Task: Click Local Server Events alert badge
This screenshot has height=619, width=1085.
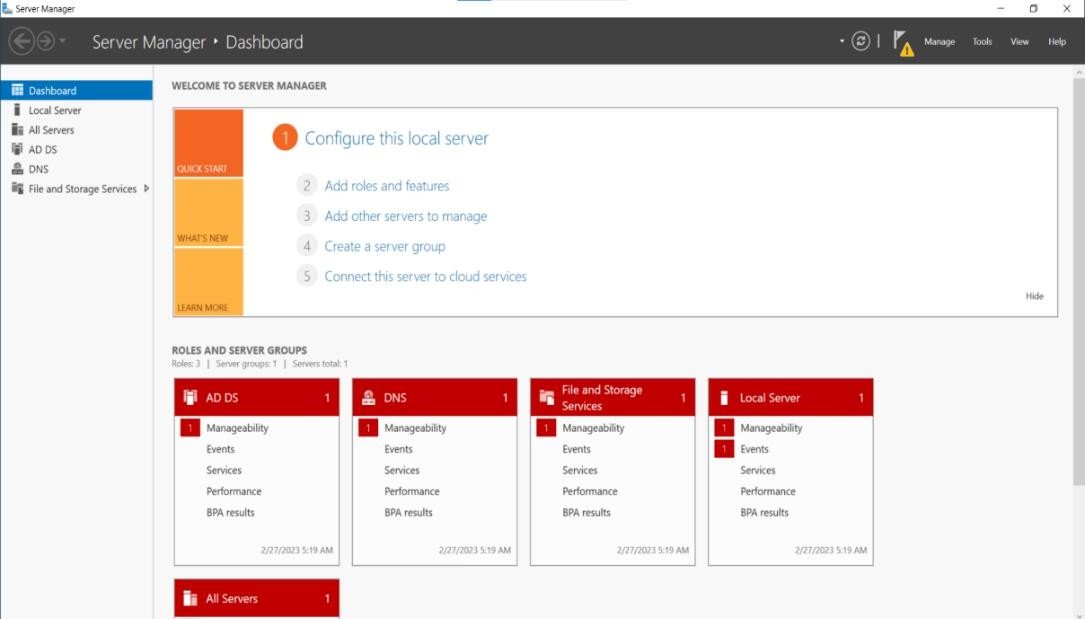Action: tap(724, 449)
